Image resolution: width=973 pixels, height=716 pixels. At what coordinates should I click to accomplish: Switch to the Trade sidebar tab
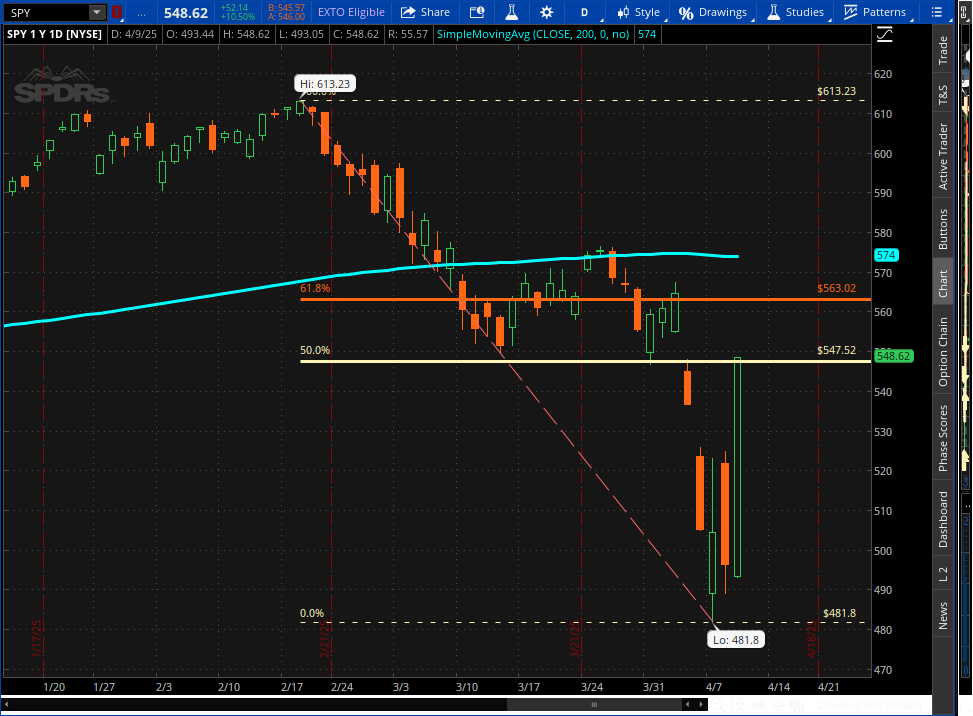(943, 50)
